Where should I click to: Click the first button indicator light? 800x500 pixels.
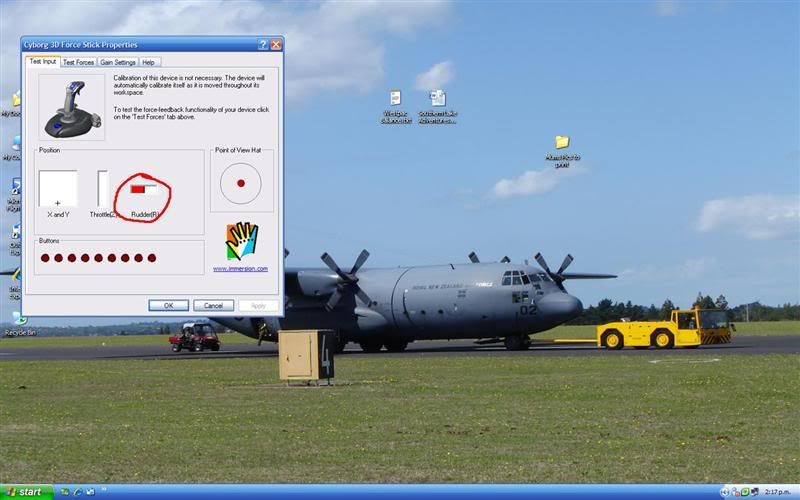click(x=45, y=258)
